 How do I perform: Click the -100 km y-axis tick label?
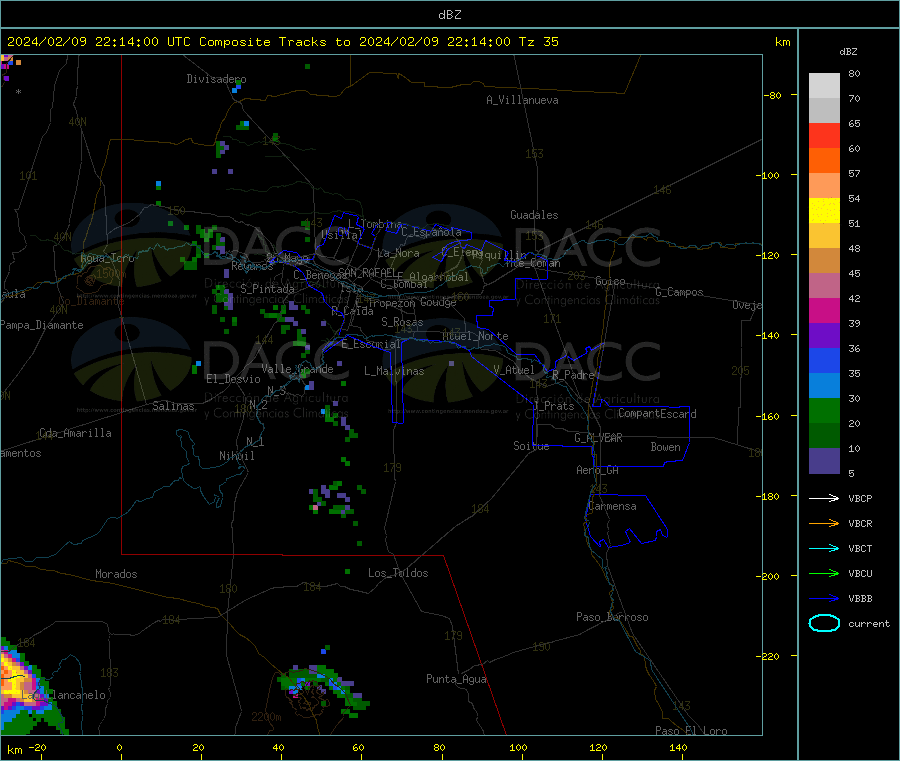coord(770,175)
